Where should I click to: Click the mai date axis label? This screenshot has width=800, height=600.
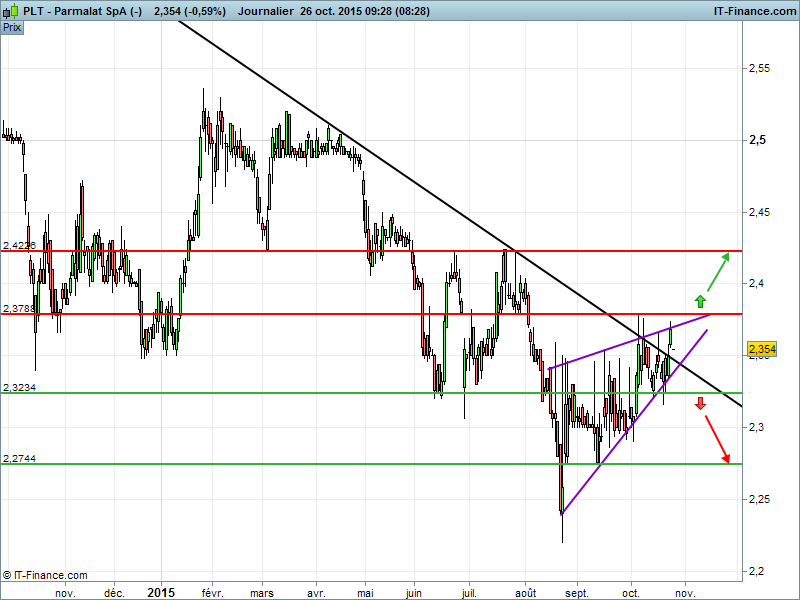365,593
